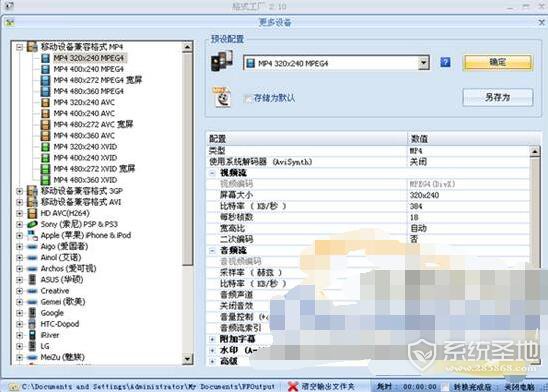Expand the 高级 settings group
548x392 pixels.
[x=212, y=361]
